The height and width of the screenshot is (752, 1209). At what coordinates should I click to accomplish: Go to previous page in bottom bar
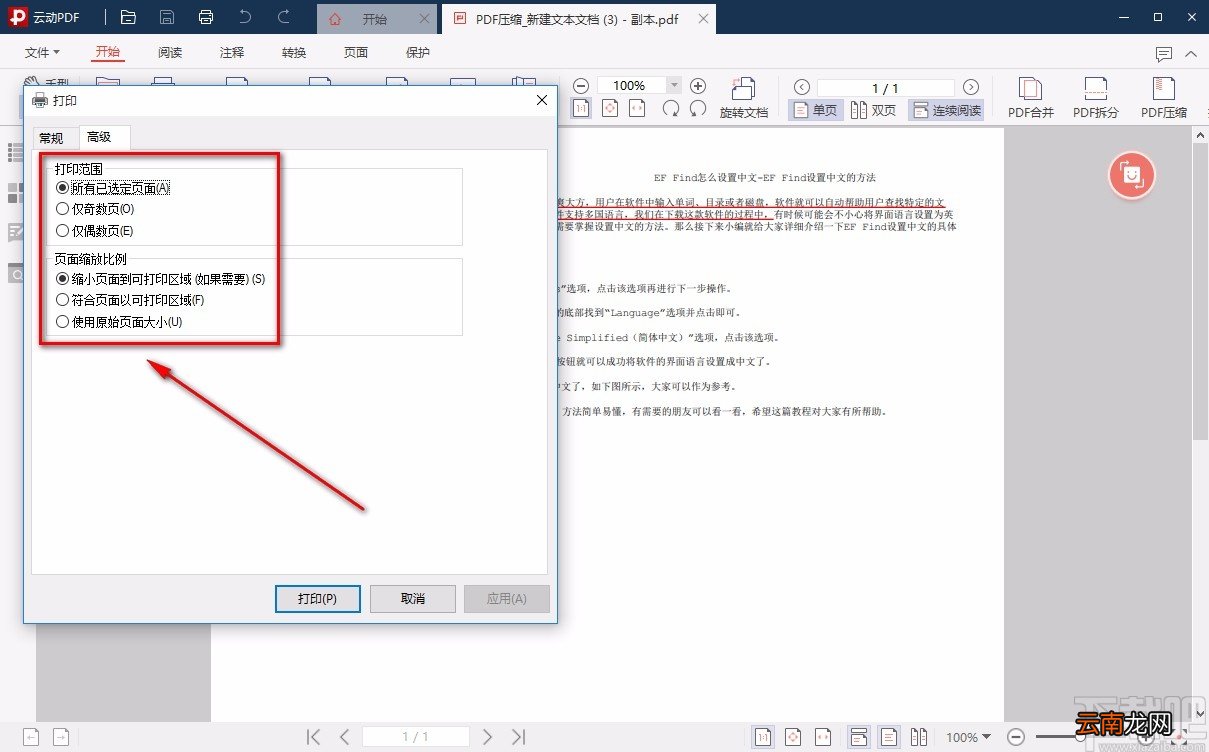tap(344, 737)
